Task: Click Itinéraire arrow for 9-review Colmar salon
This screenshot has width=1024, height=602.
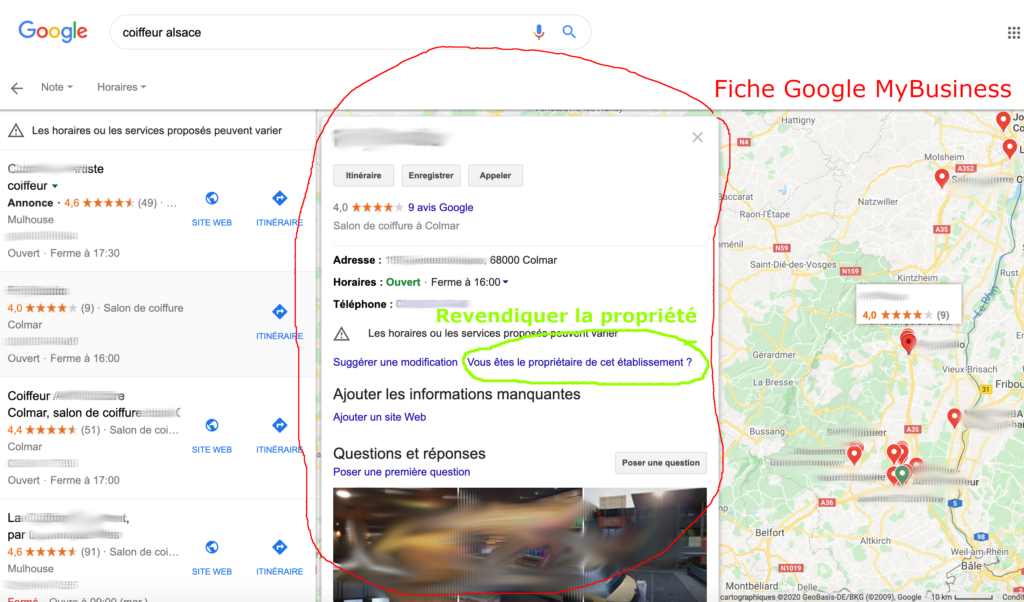Action: [x=280, y=311]
